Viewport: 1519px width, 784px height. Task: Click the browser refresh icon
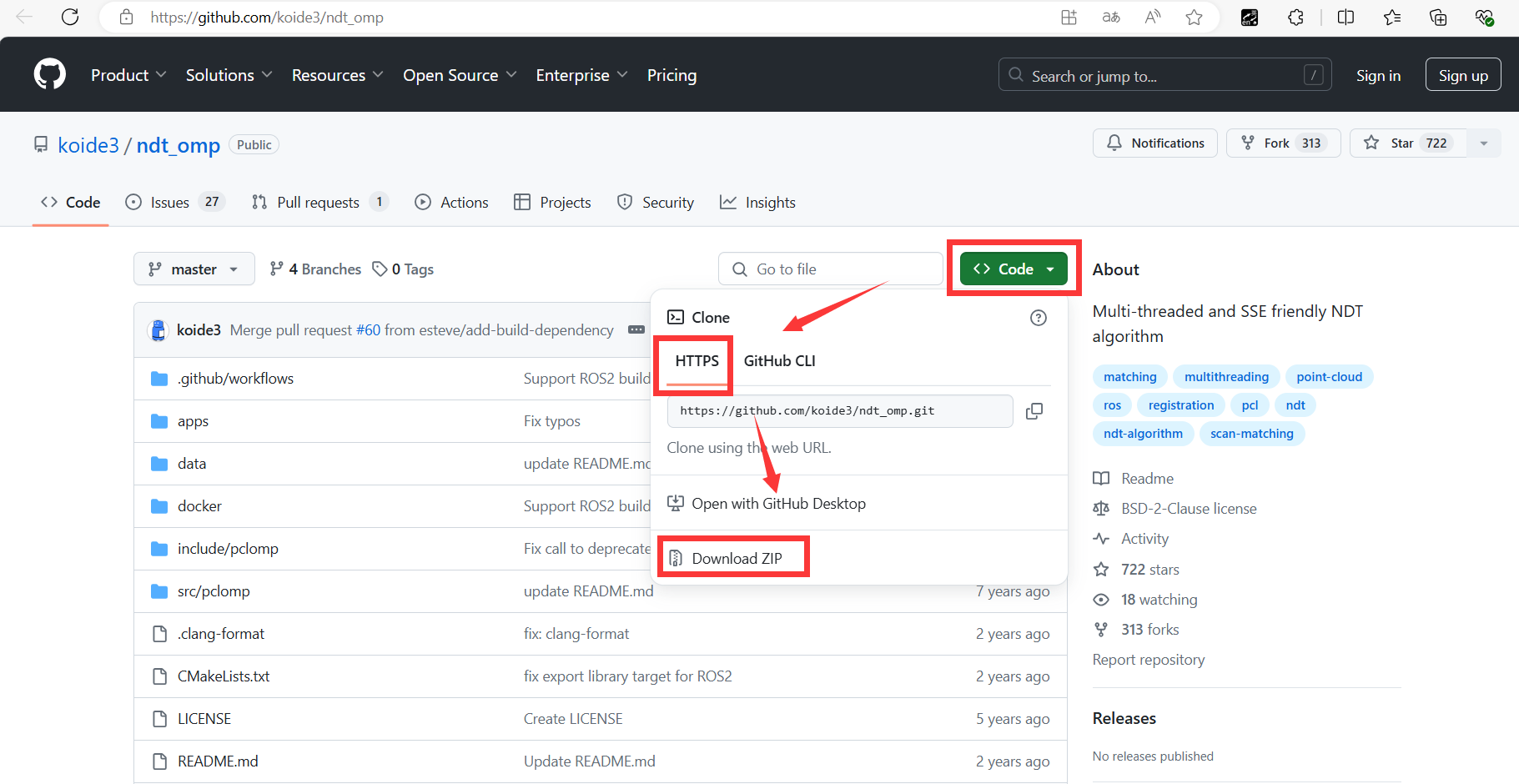[x=70, y=17]
